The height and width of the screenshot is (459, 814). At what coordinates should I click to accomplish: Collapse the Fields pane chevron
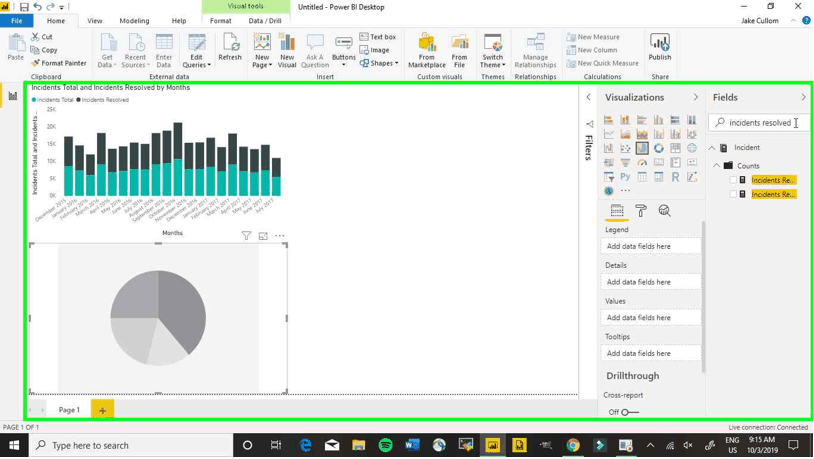803,97
